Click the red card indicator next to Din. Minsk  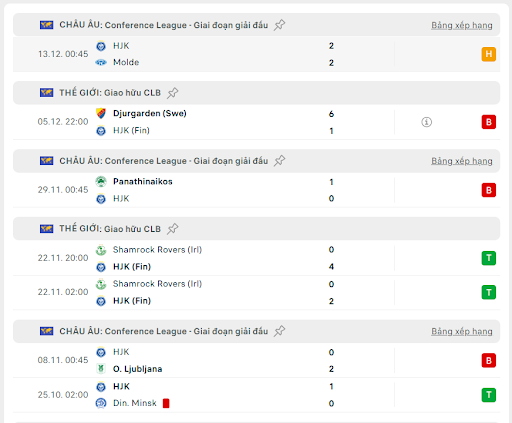pos(166,403)
